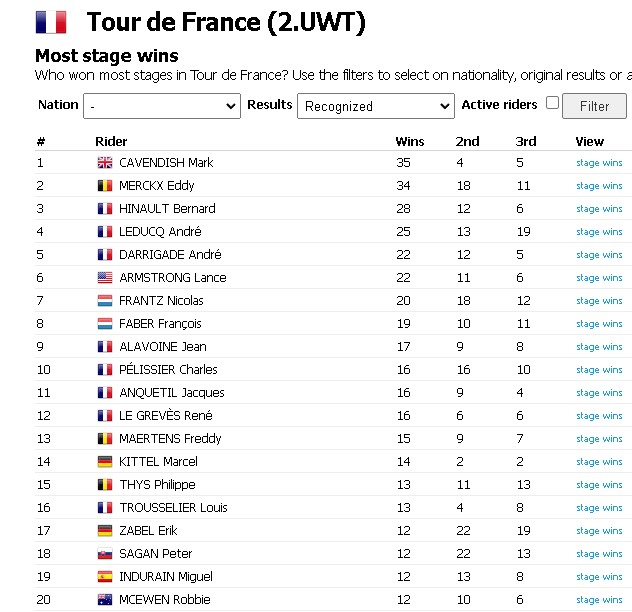Open stage wins link for CAVENDISH Mark
The height and width of the screenshot is (612, 632).
coord(599,163)
